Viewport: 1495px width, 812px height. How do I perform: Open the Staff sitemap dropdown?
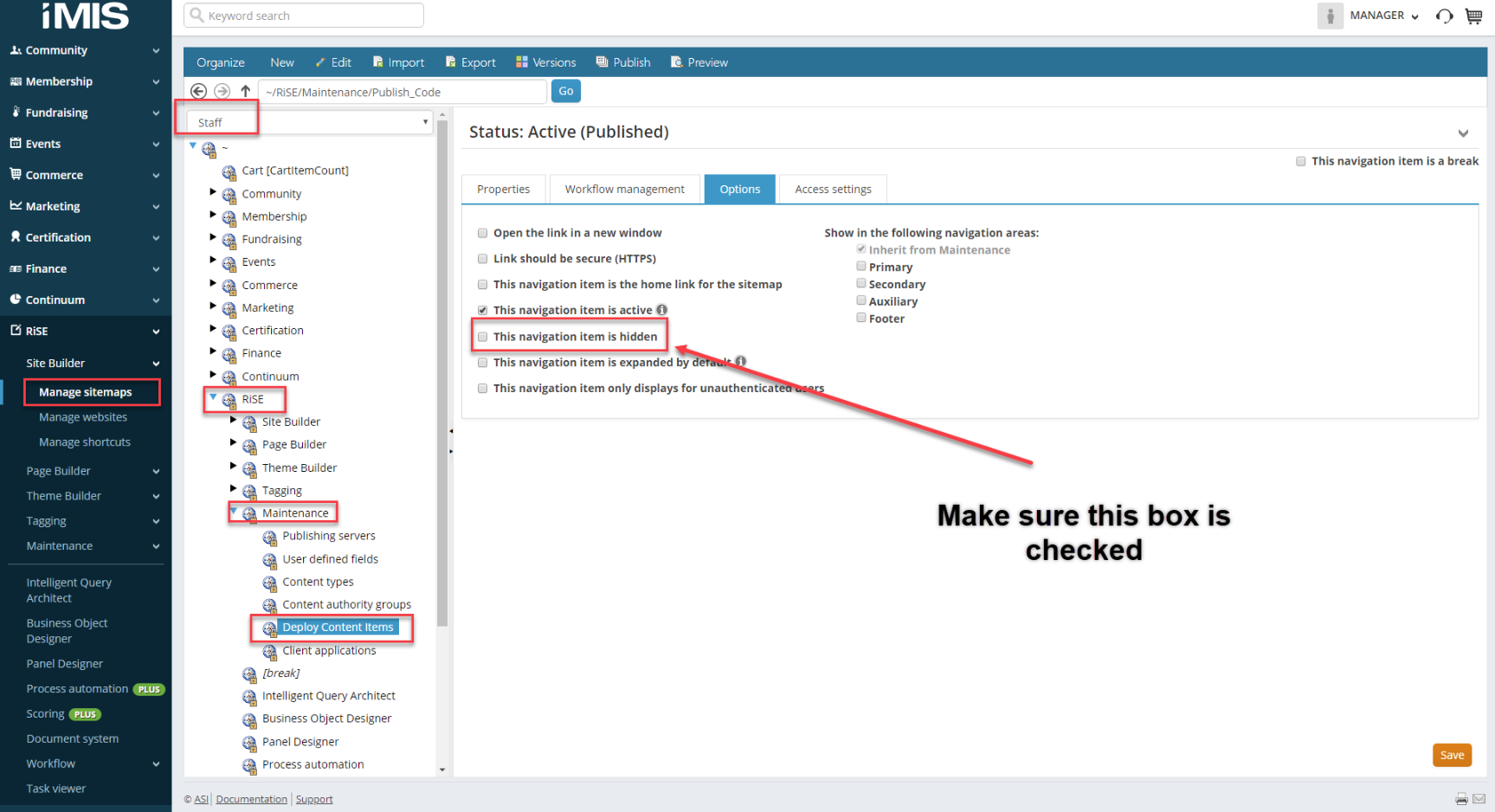tap(310, 122)
